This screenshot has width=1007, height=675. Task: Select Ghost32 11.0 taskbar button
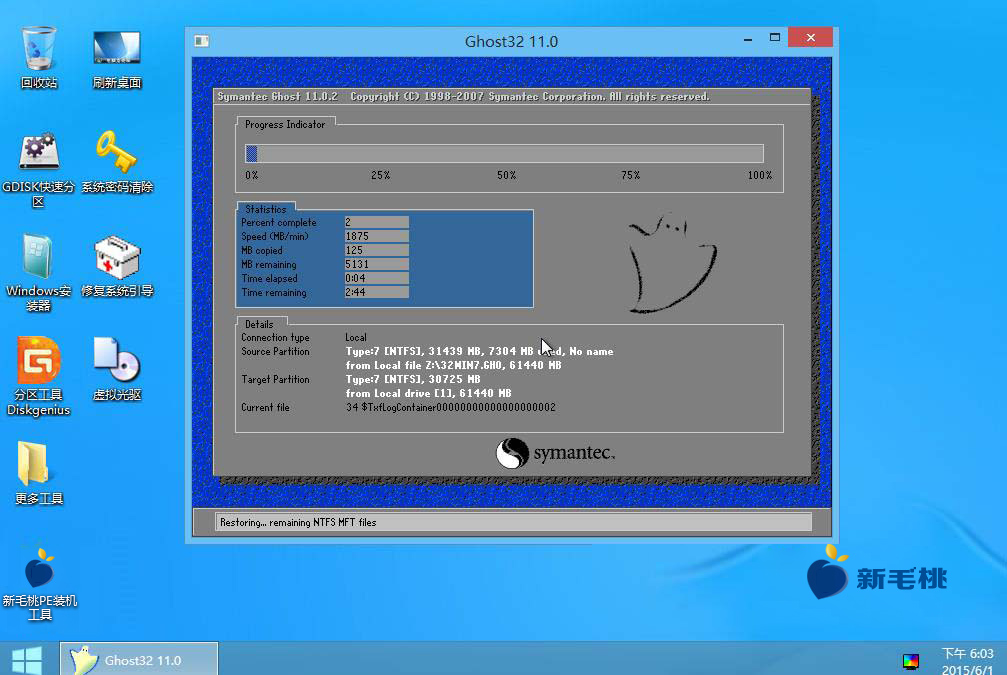click(x=139, y=658)
